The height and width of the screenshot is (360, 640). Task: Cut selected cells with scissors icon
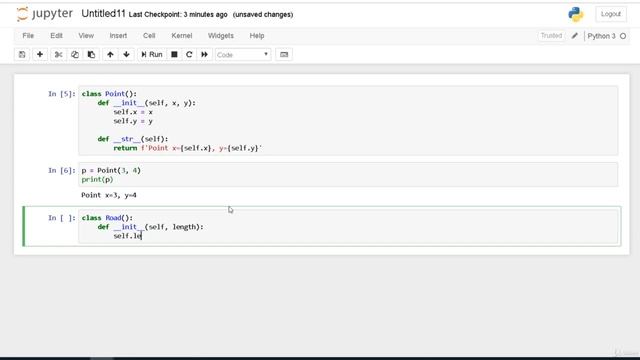58,55
